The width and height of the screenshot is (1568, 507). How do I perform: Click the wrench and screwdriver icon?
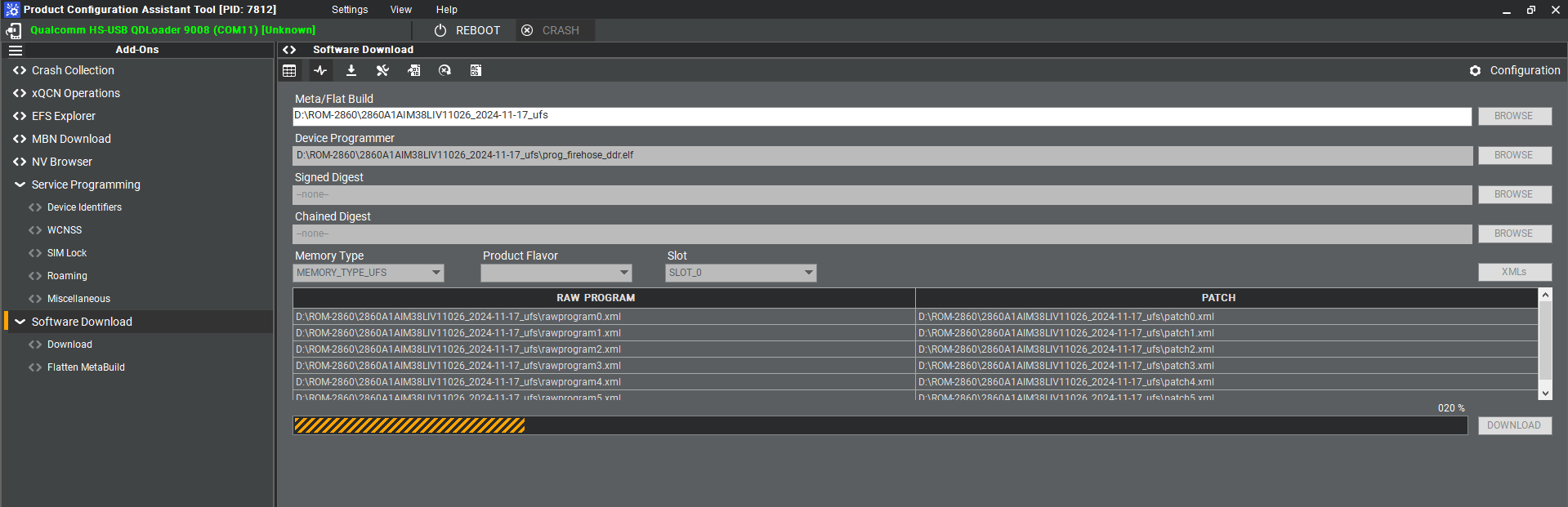[382, 71]
